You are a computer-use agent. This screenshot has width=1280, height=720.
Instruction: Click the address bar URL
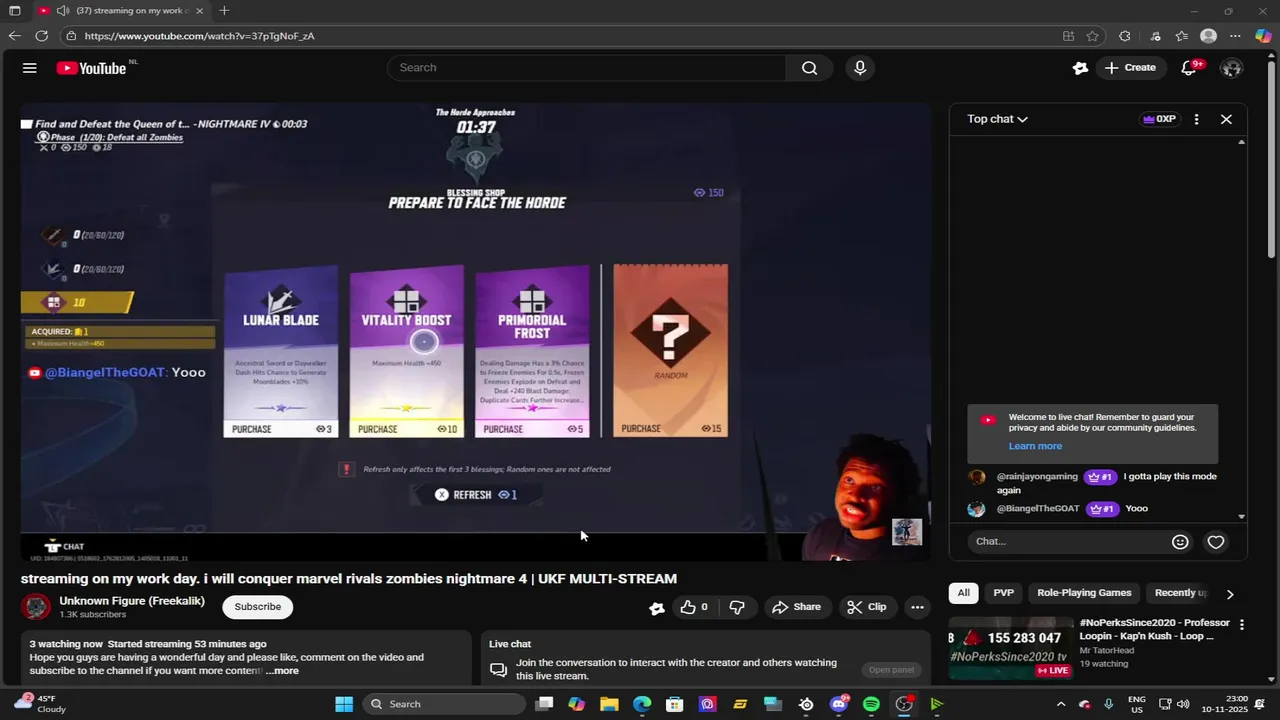199,36
